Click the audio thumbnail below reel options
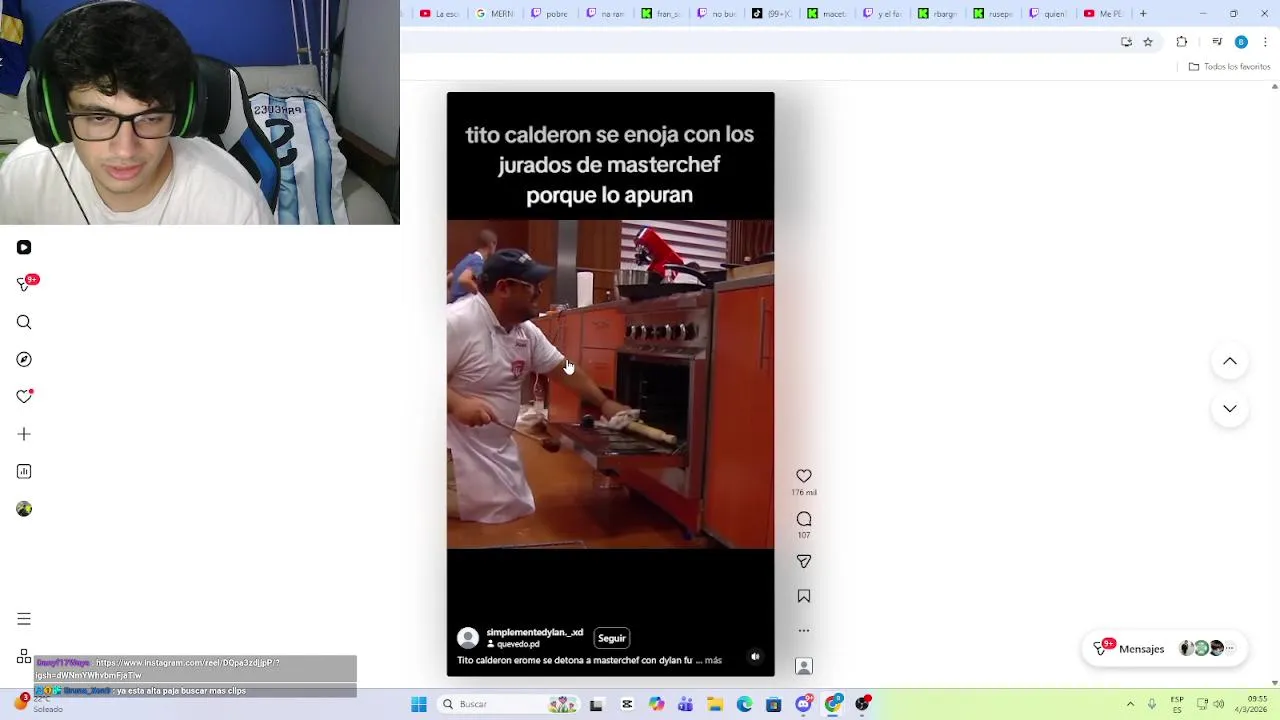 (804, 666)
